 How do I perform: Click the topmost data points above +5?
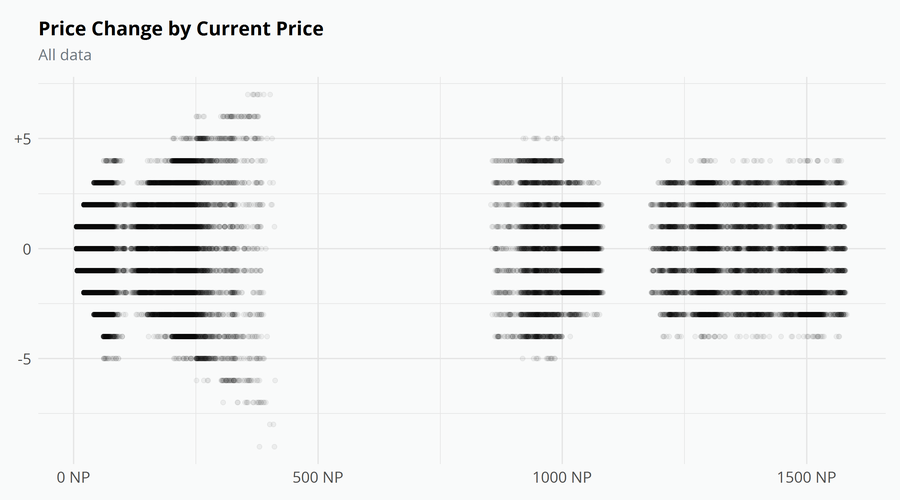pos(259,94)
